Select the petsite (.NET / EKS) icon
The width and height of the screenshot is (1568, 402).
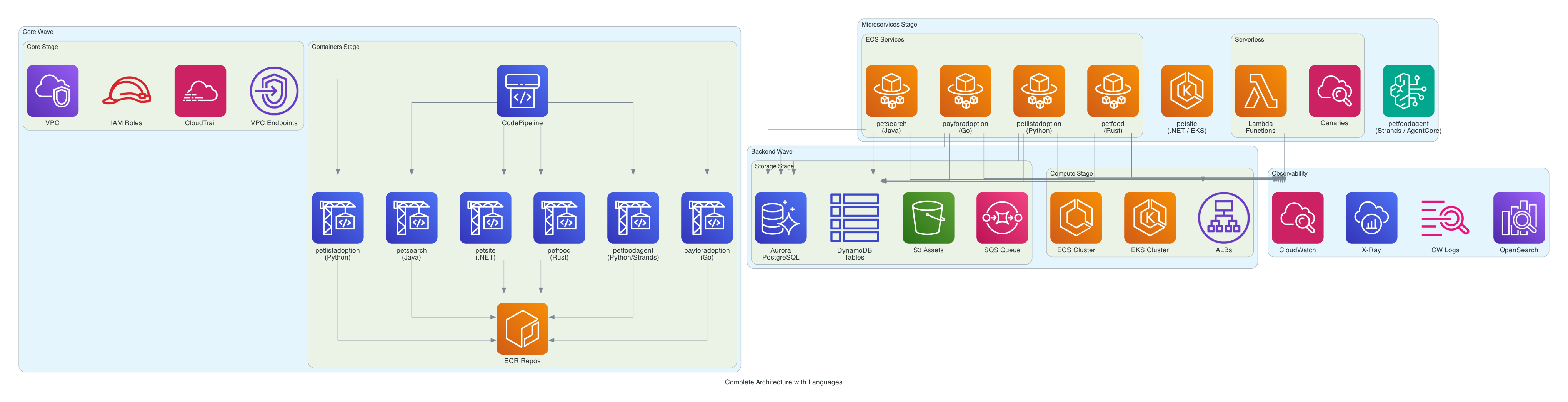[x=1186, y=91]
